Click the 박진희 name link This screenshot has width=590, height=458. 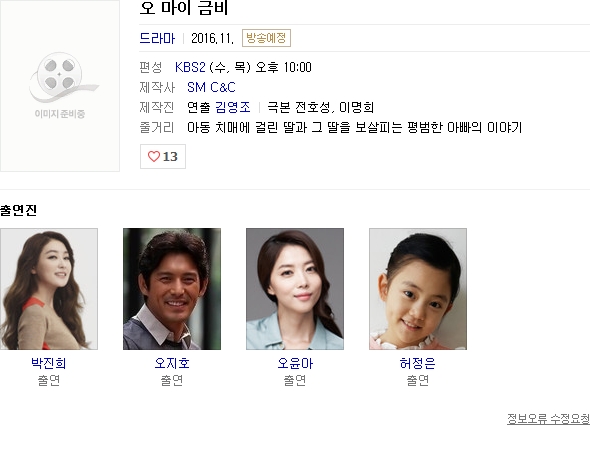tap(49, 363)
